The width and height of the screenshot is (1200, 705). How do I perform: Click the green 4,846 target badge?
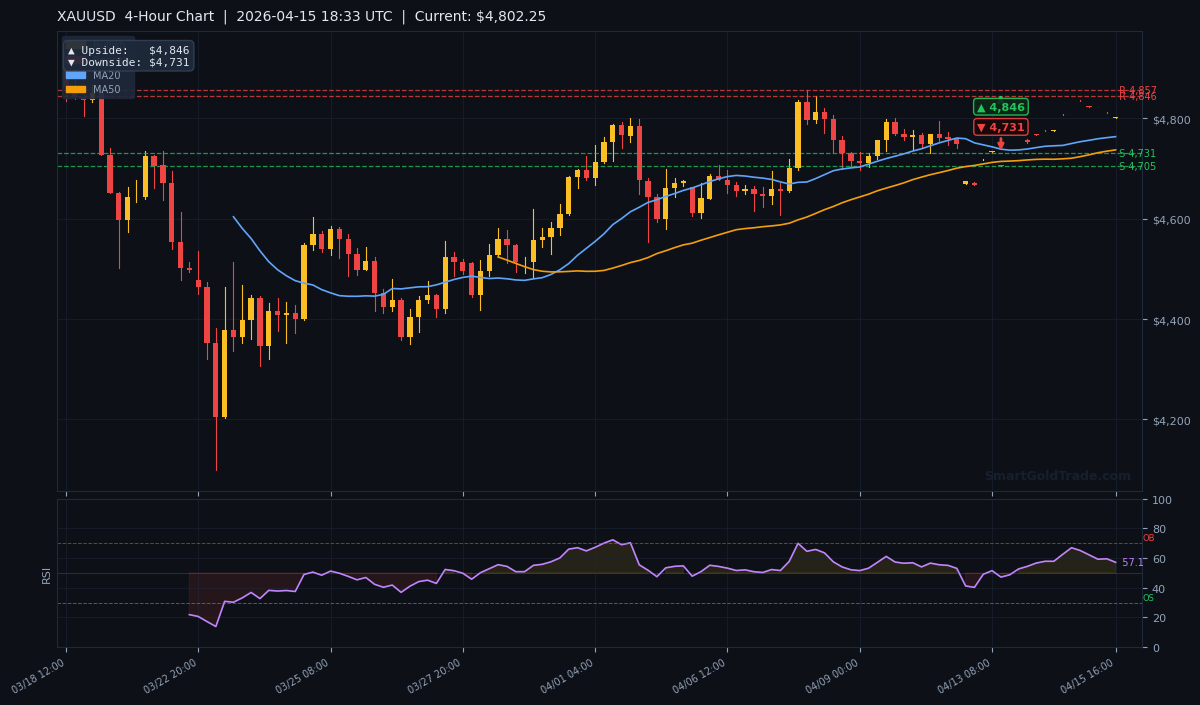coord(1000,107)
